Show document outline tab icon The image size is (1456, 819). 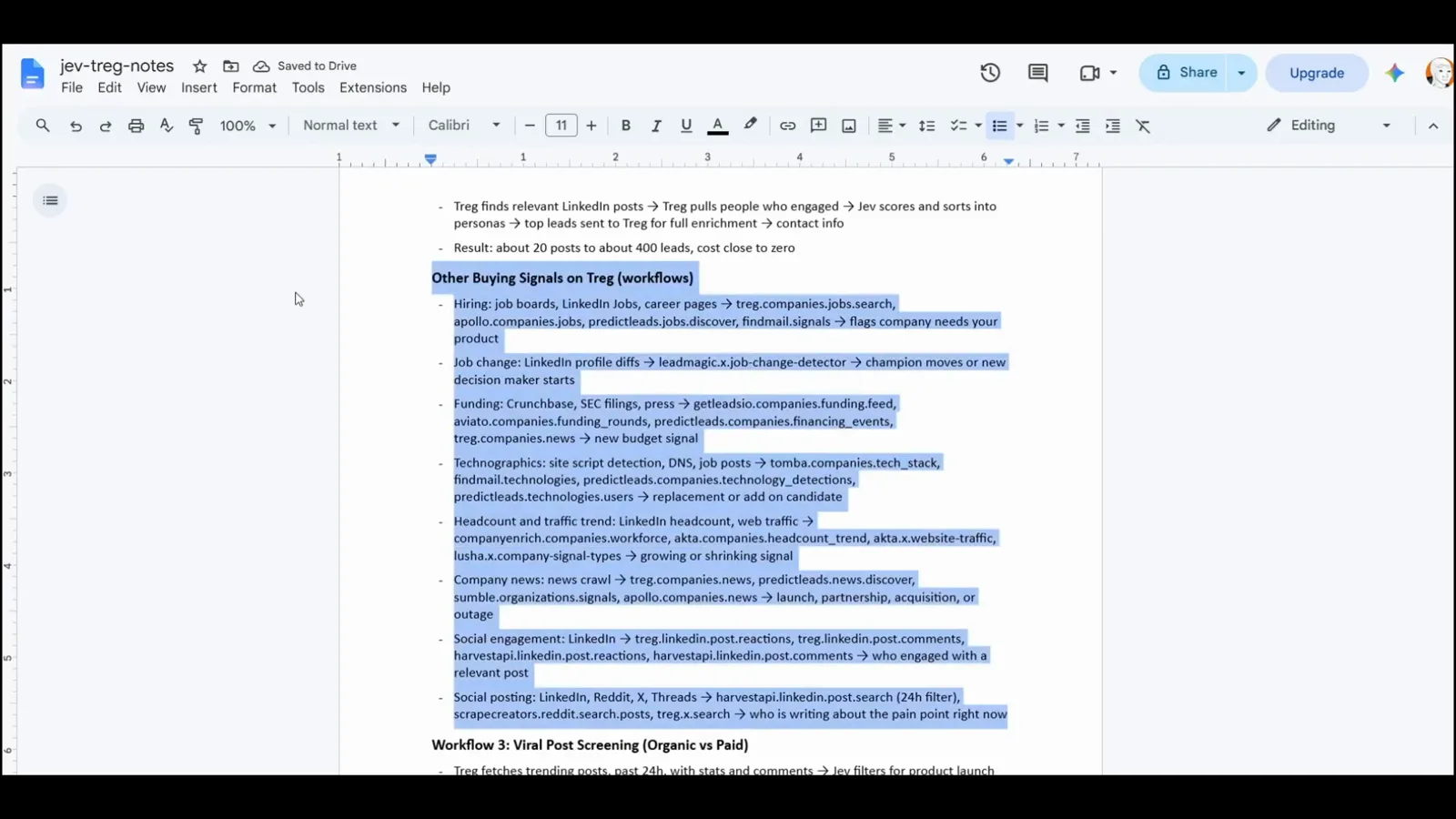[x=50, y=200]
